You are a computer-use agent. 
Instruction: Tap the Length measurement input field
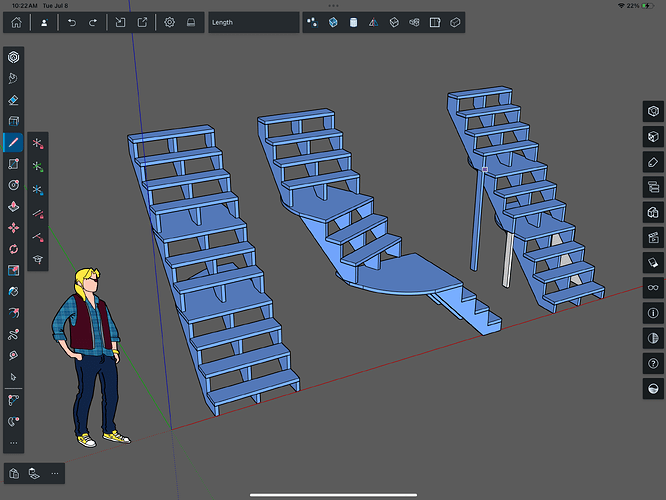(x=253, y=21)
